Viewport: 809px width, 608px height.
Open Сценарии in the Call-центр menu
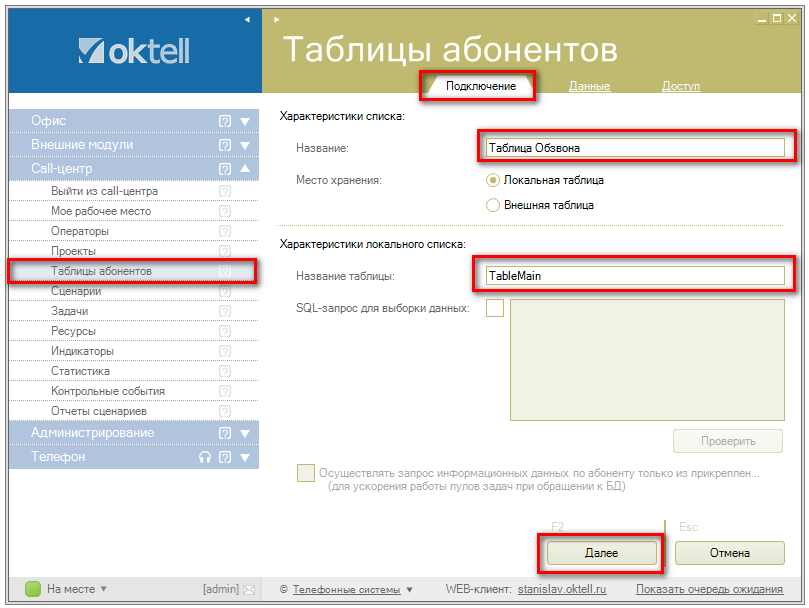point(76,291)
